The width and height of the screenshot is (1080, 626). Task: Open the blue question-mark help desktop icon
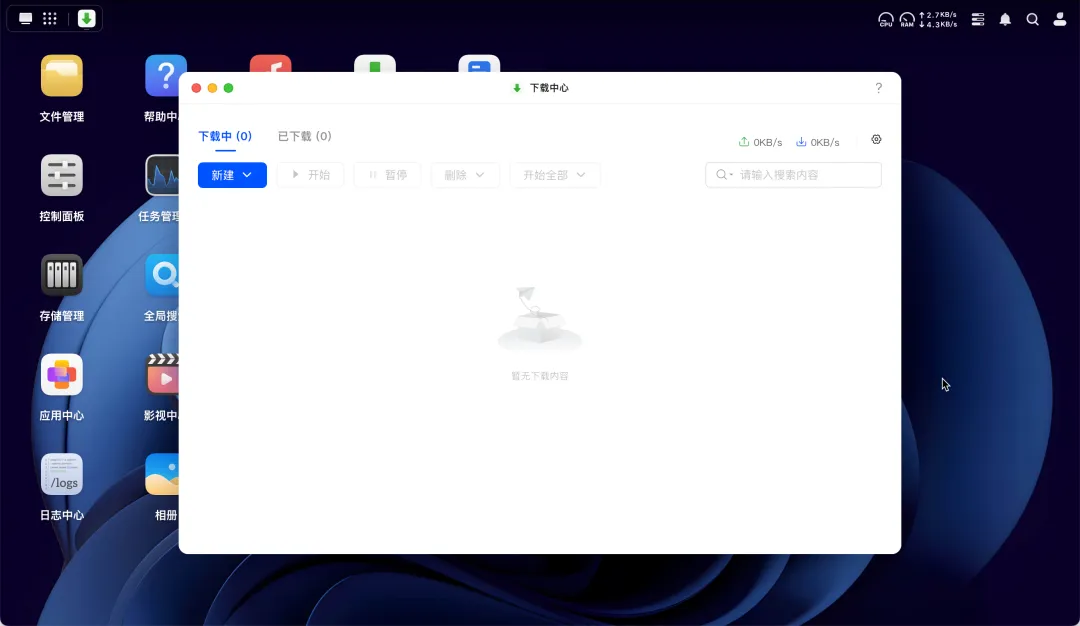tap(162, 76)
